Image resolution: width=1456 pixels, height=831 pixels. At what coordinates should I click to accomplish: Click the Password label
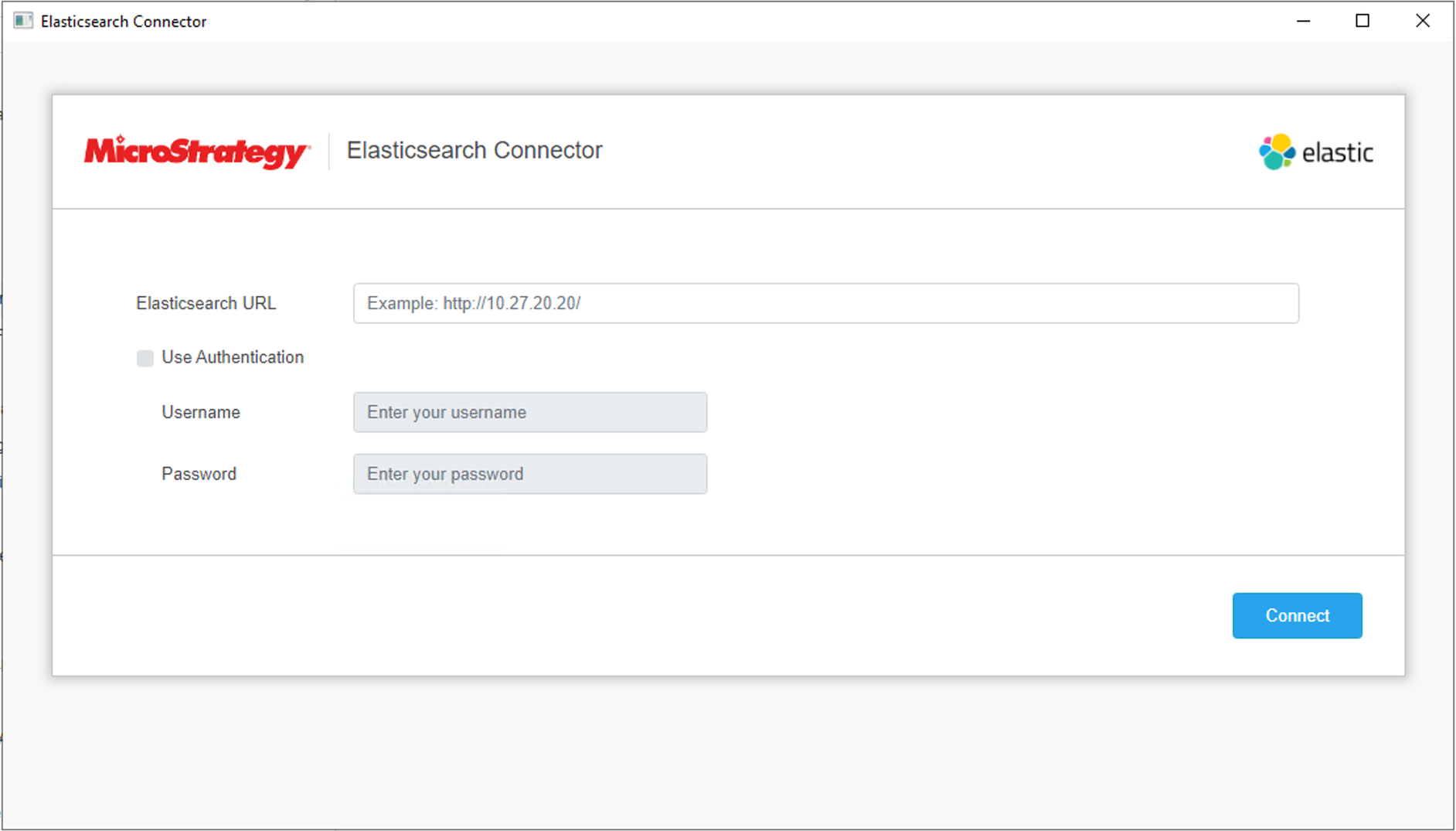[199, 474]
